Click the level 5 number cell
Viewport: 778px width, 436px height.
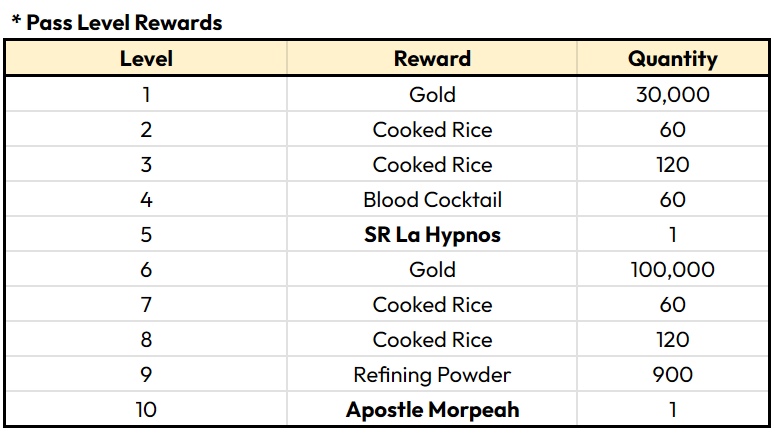(x=146, y=235)
